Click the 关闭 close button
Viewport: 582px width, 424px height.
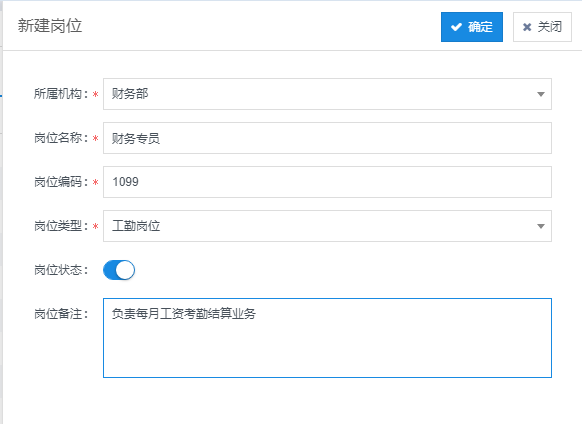point(542,27)
